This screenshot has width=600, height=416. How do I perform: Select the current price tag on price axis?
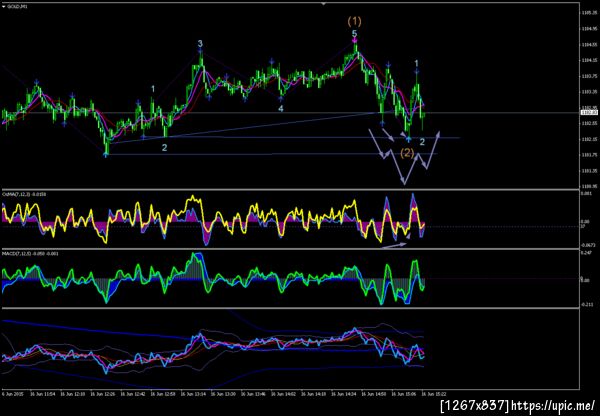click(587, 113)
